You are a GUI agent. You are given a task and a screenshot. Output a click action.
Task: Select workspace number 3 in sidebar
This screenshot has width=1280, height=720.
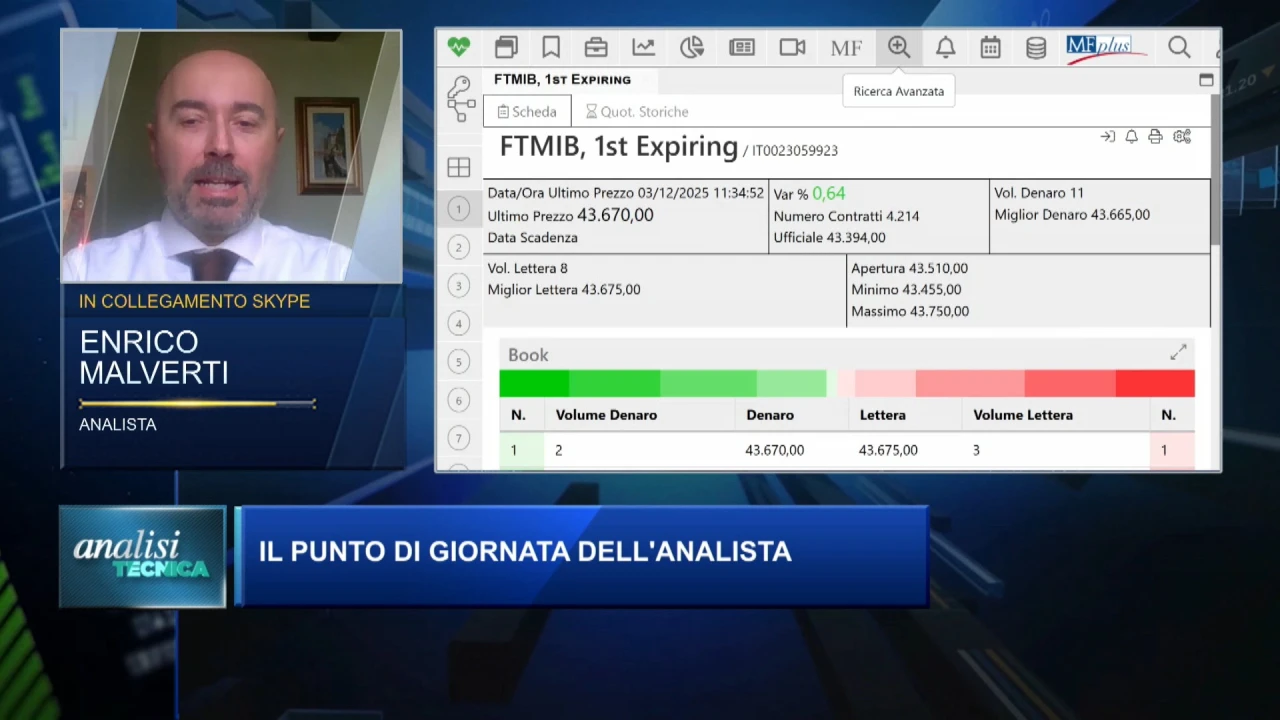point(458,286)
